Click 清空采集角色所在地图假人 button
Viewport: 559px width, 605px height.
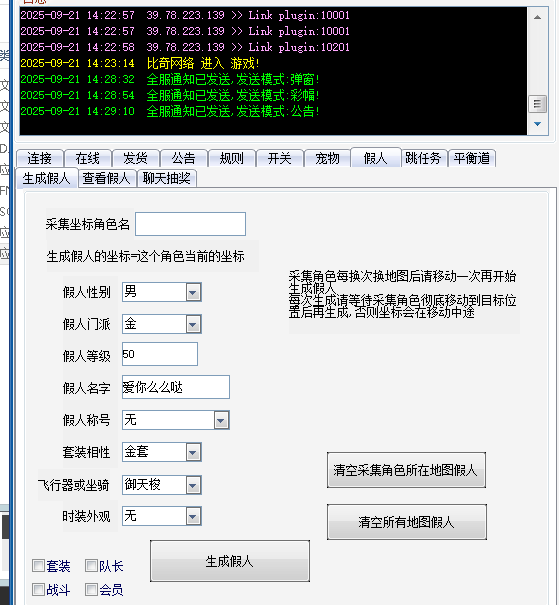pyautogui.click(x=406, y=470)
